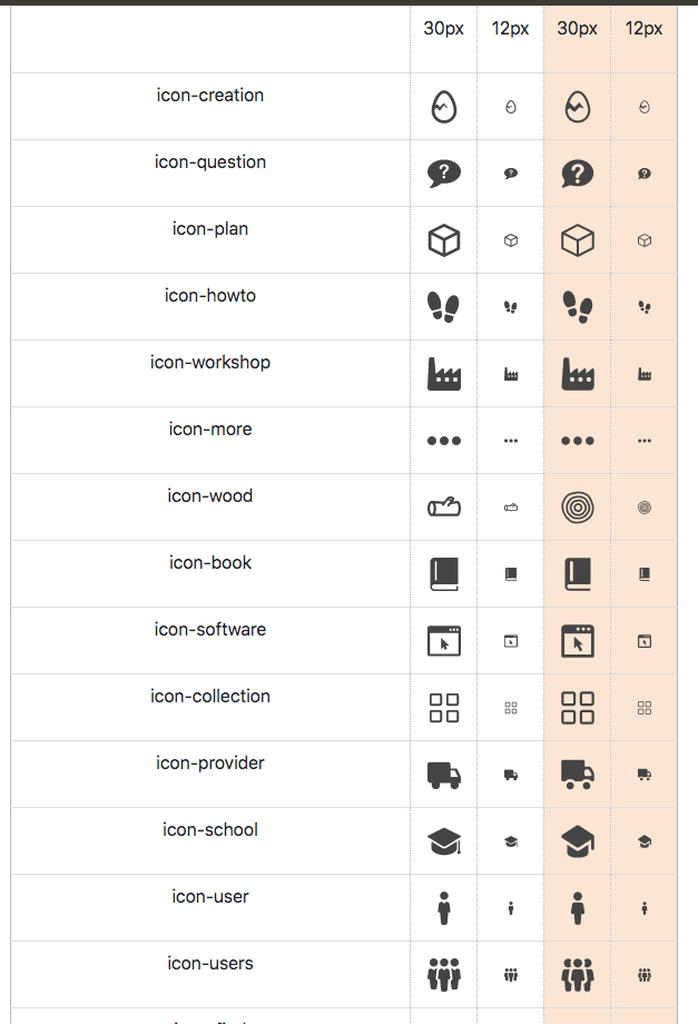Select the concentric rings wood icon

[x=578, y=507]
